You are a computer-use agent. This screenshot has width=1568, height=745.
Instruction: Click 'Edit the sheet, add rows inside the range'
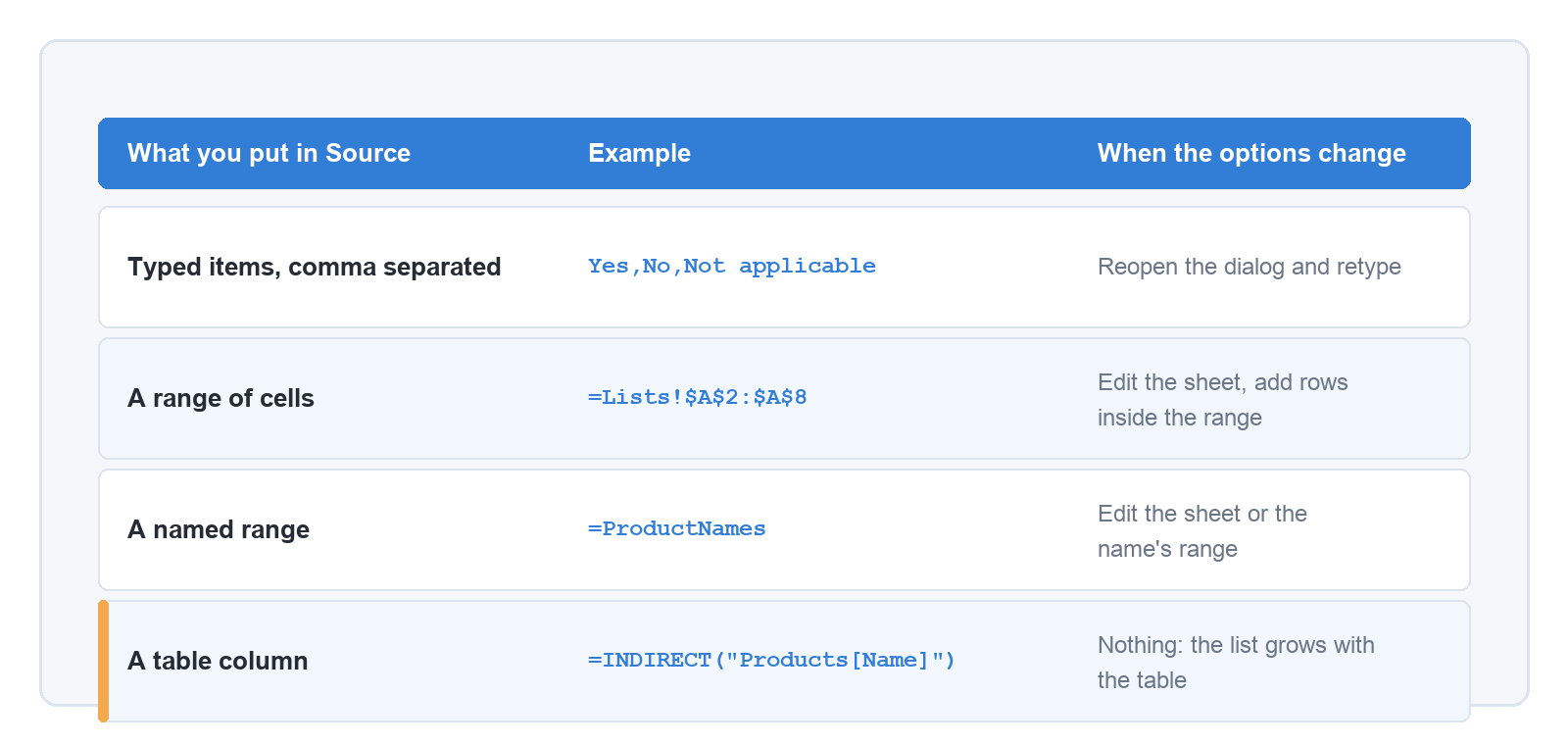click(1223, 400)
